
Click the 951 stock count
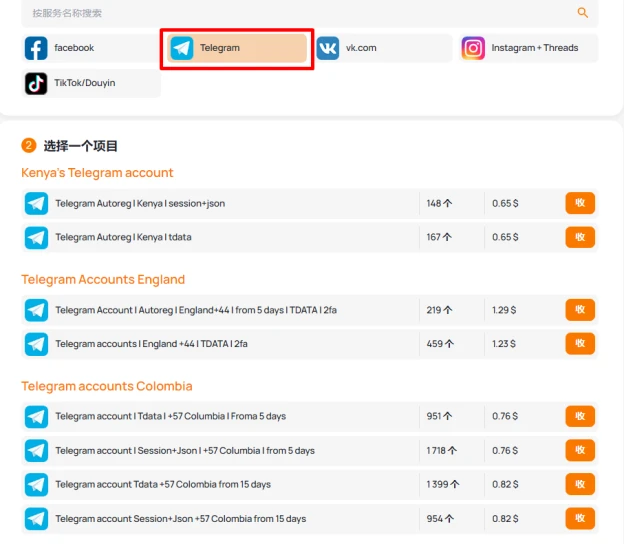[x=439, y=416]
